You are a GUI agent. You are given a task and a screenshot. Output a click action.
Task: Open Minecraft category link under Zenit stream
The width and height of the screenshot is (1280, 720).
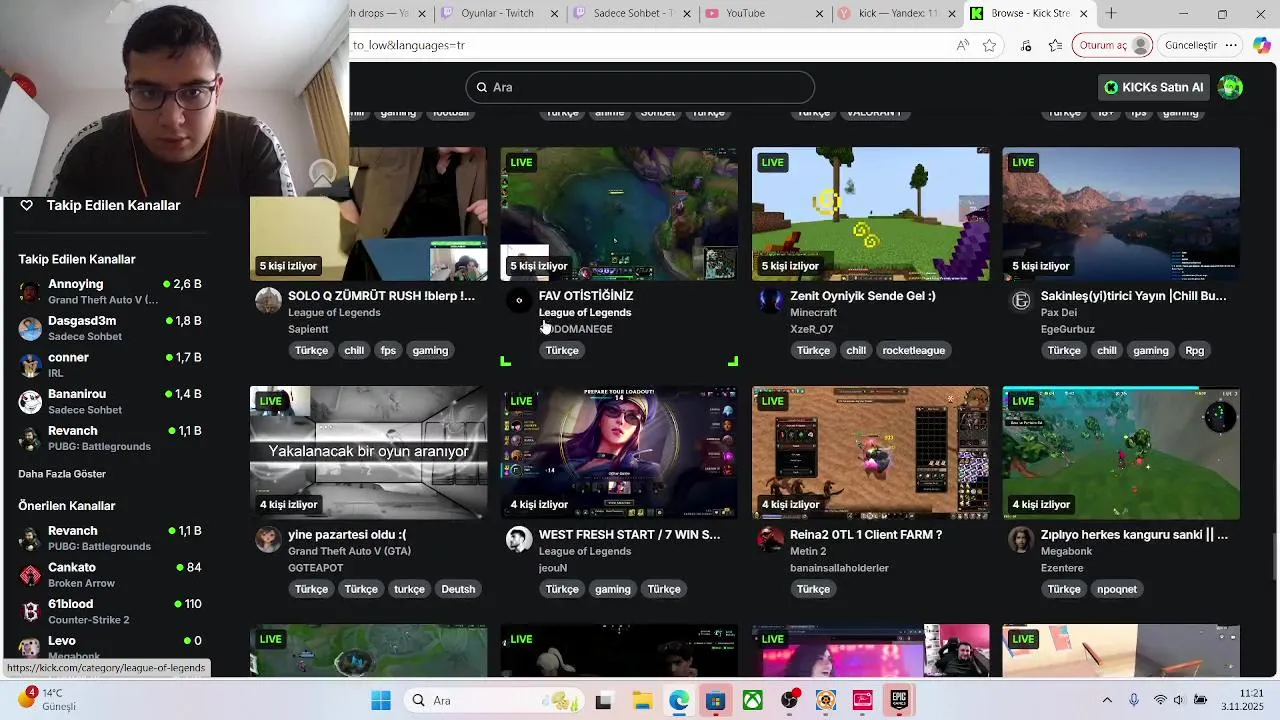click(813, 312)
